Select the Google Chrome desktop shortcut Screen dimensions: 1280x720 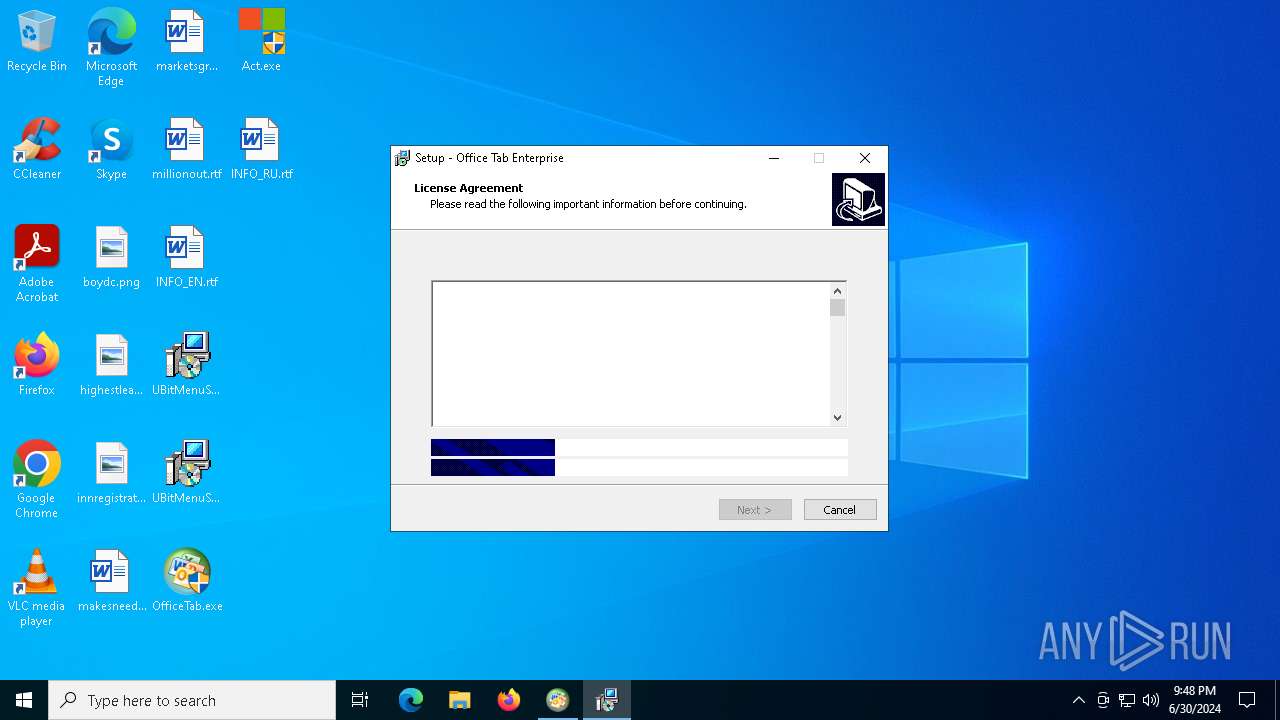pos(37,480)
